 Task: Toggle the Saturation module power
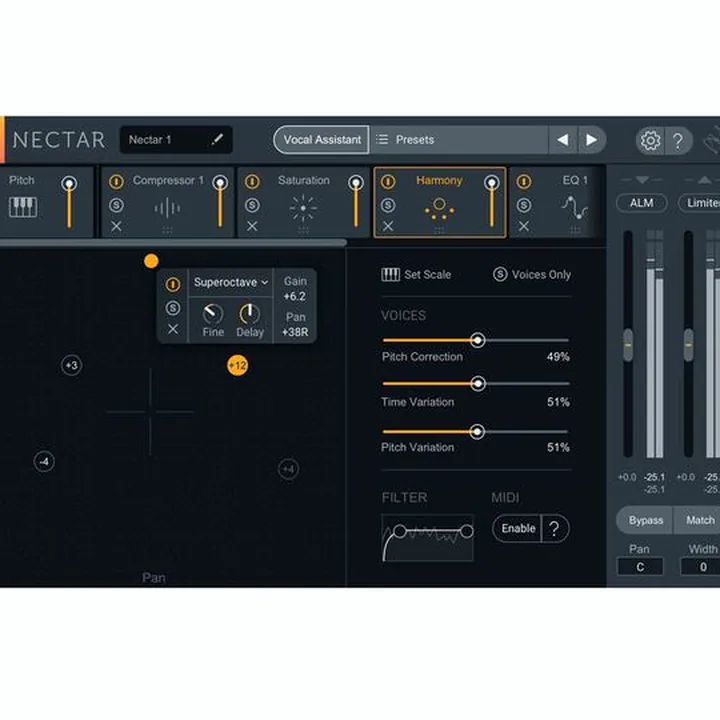pos(252,182)
